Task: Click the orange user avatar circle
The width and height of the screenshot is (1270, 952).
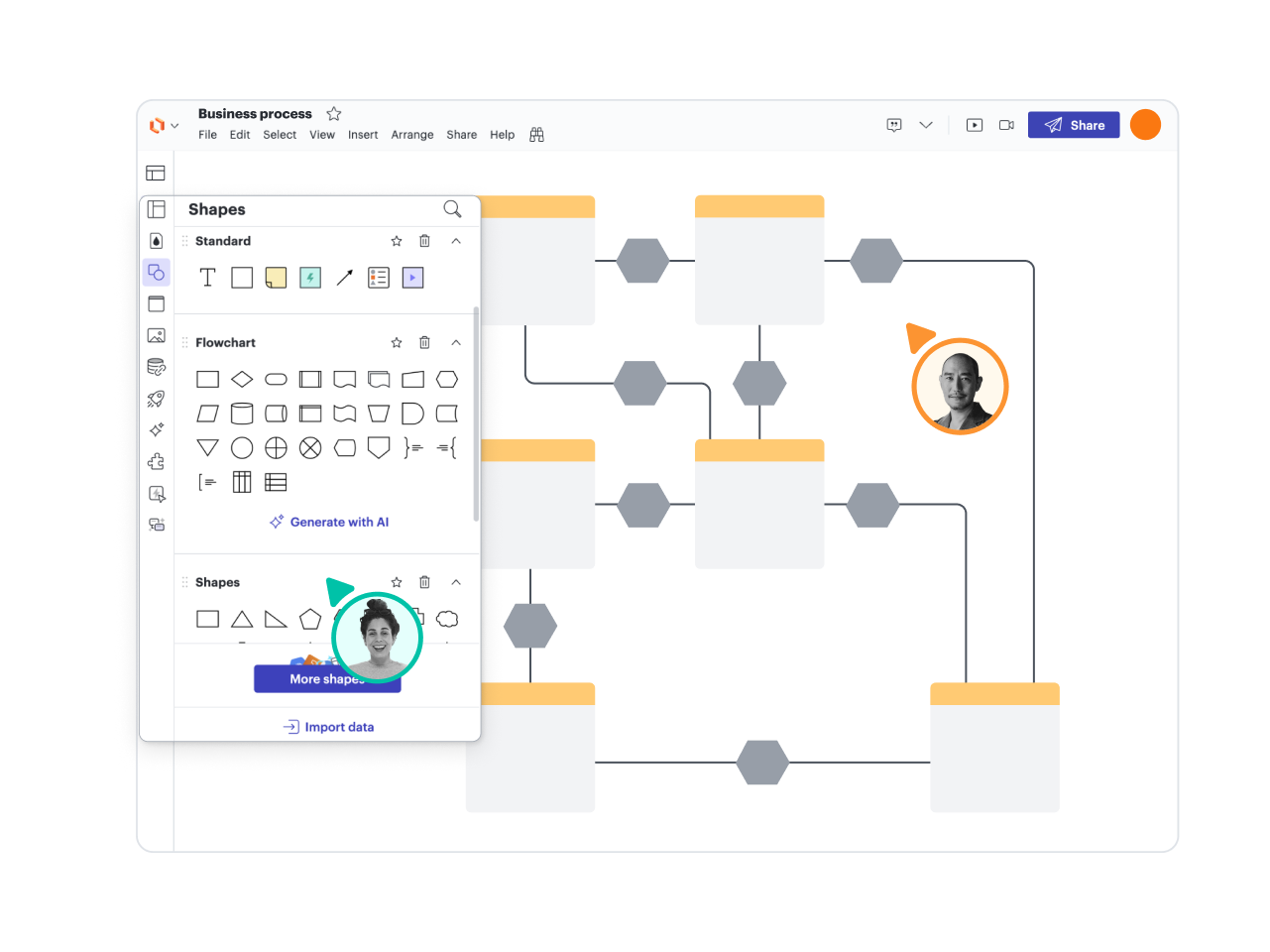Action: tap(1145, 125)
